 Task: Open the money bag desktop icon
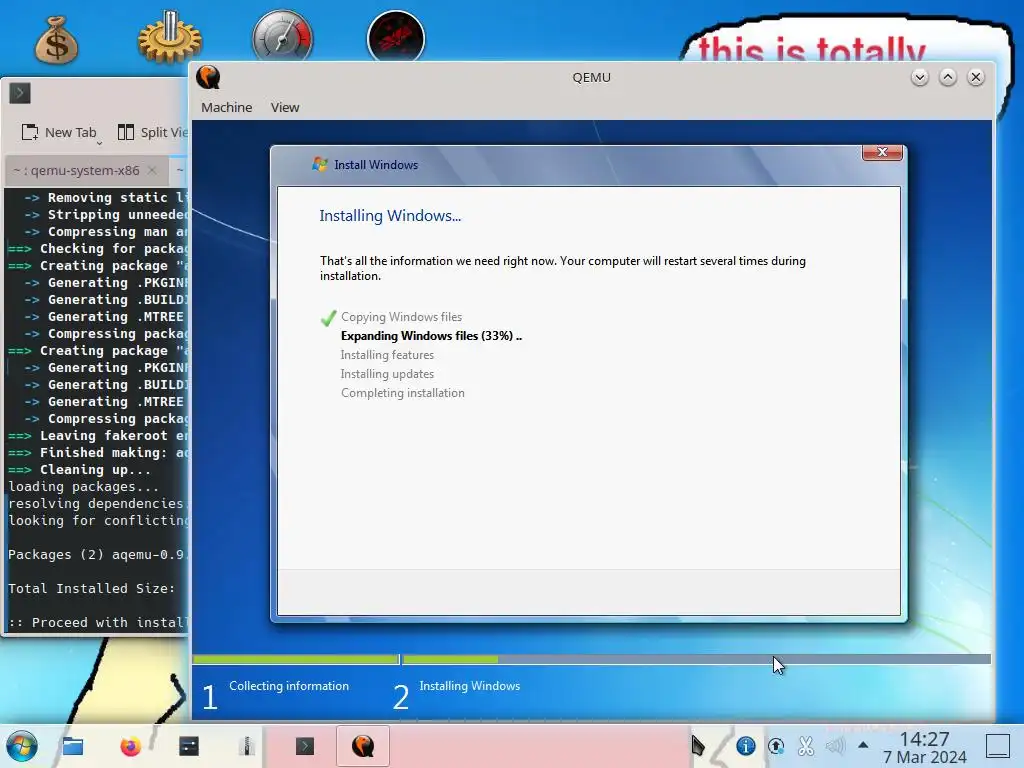(x=56, y=40)
